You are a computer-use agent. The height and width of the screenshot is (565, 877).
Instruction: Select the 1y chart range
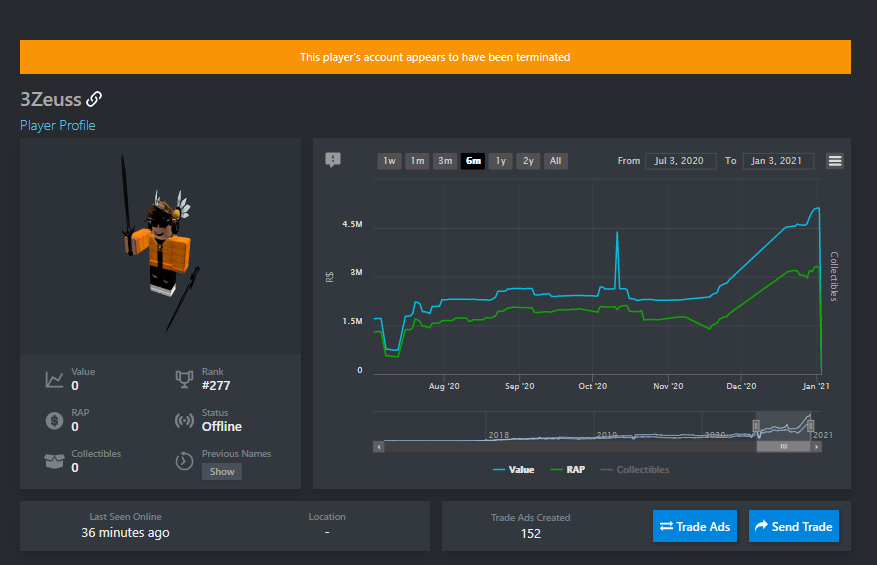pyautogui.click(x=501, y=161)
